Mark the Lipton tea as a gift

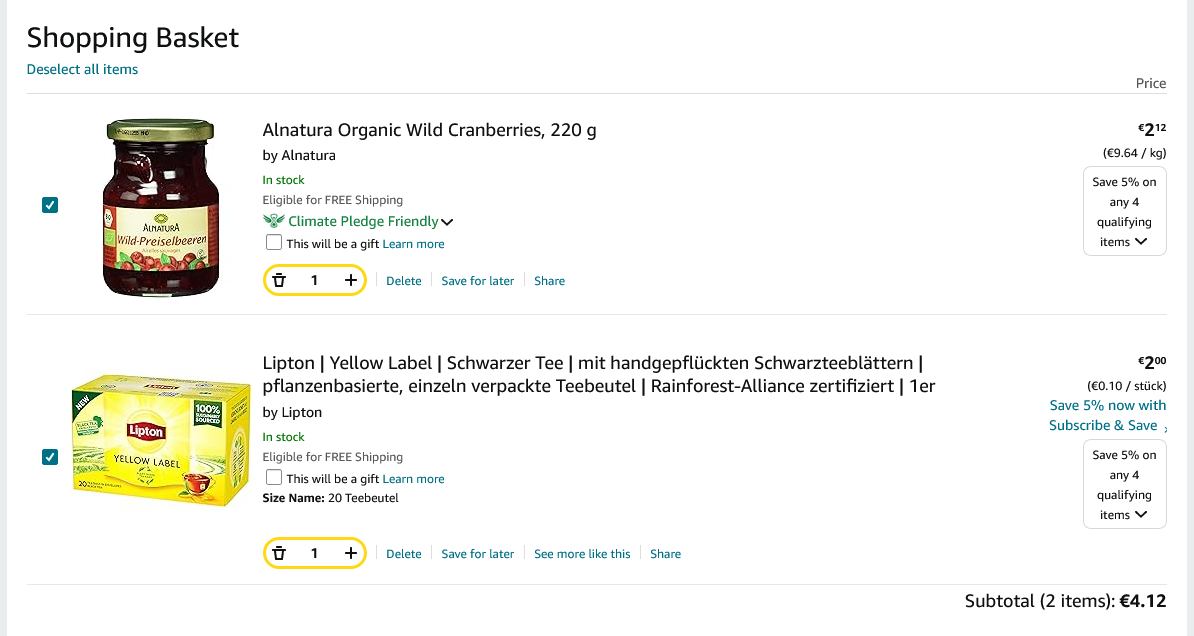pyautogui.click(x=274, y=478)
